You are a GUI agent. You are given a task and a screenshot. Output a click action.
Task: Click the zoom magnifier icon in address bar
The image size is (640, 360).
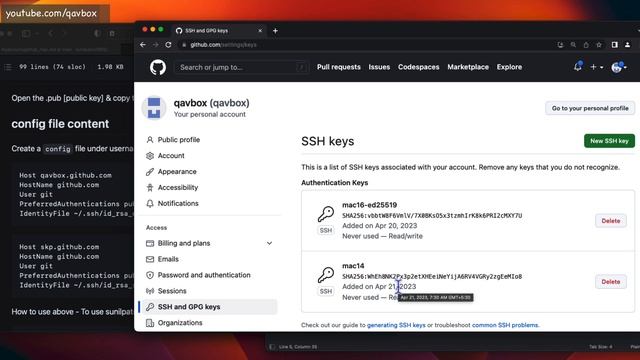point(573,45)
